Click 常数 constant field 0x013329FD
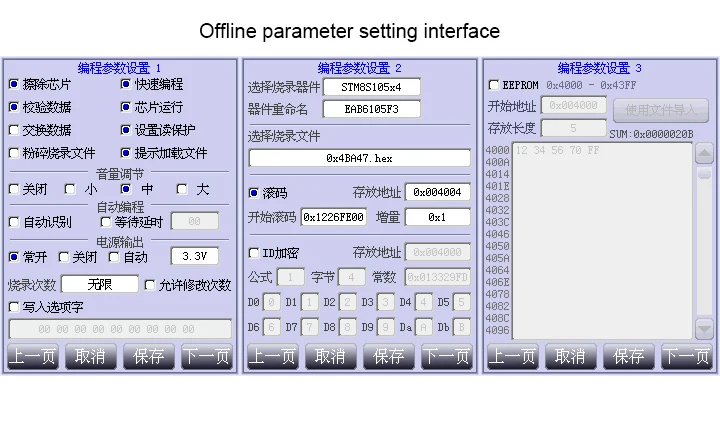The height and width of the screenshot is (430, 720). click(438, 277)
